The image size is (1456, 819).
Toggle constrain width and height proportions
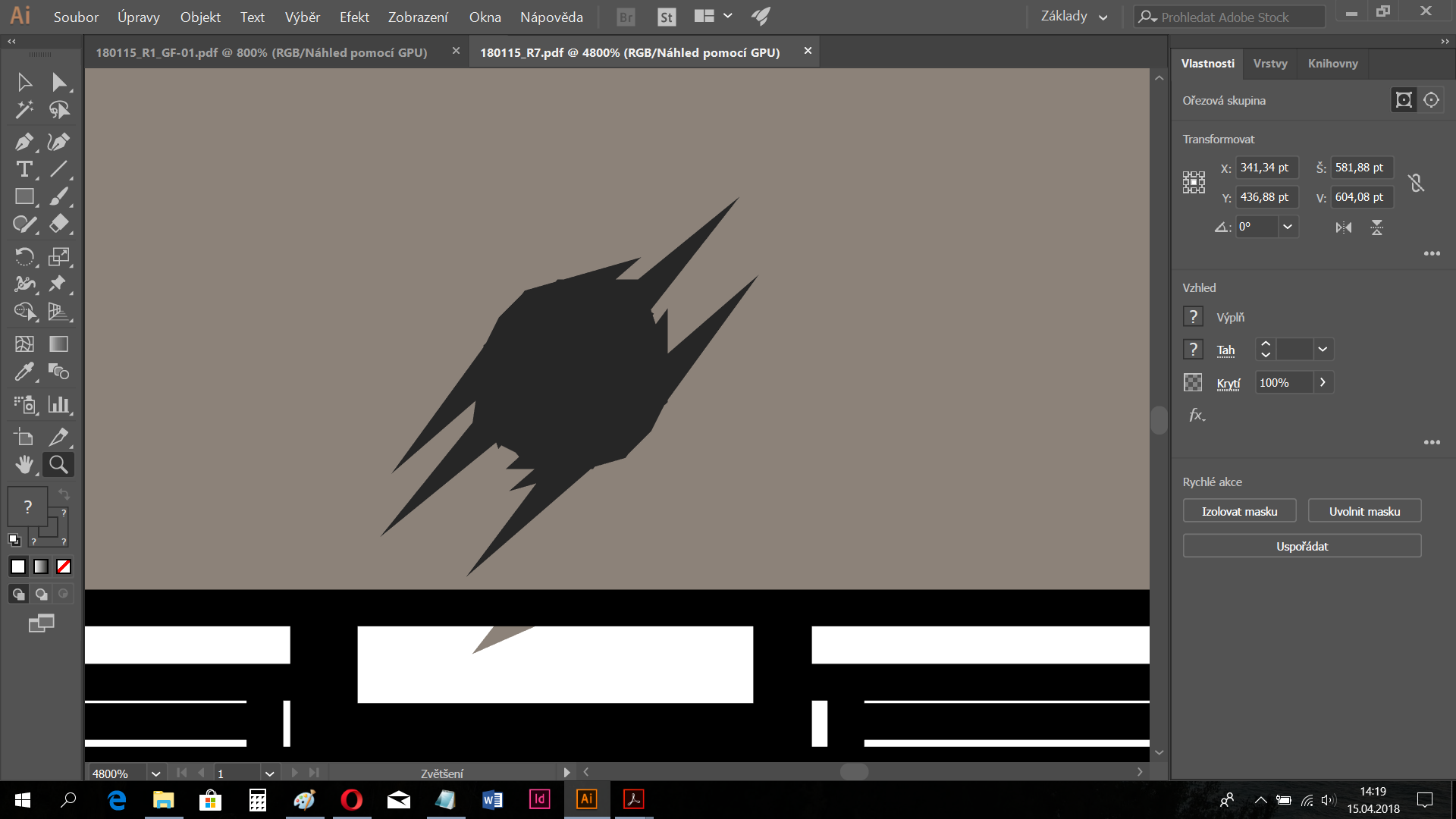click(x=1416, y=183)
